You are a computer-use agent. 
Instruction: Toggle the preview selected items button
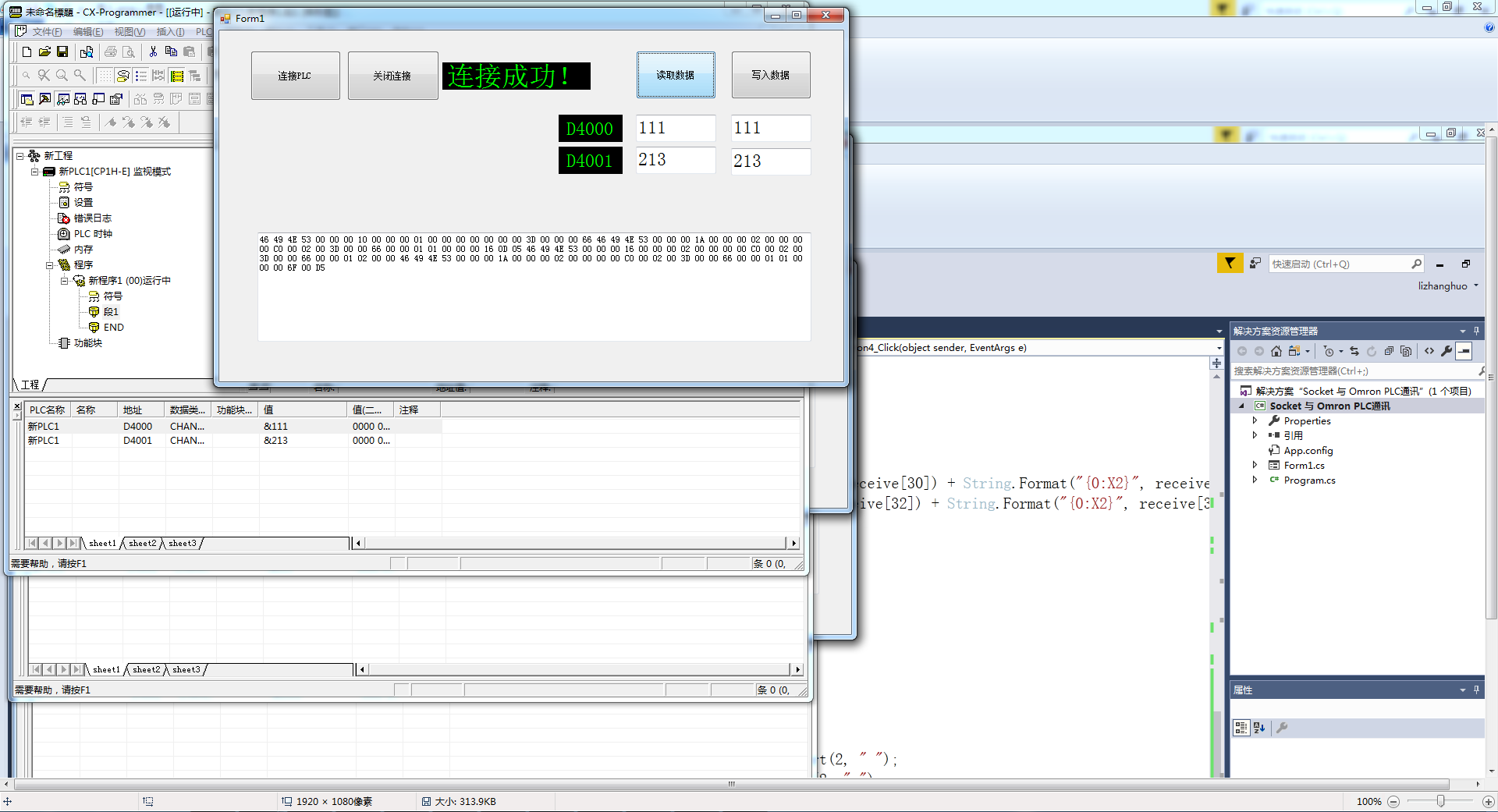point(1464,351)
